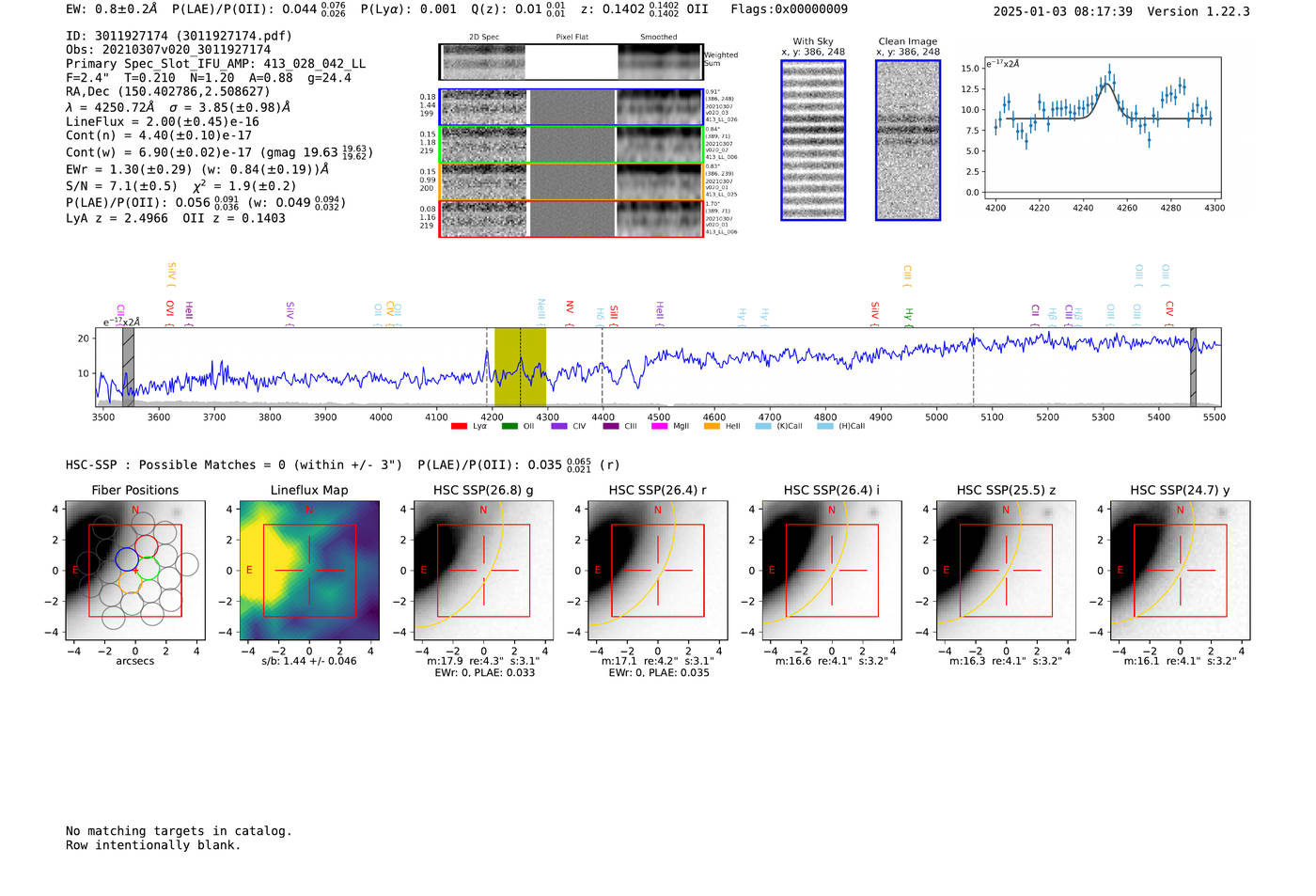Select the blue-bordered 2D spectrum row
This screenshot has height=896, width=1316.
571,107
